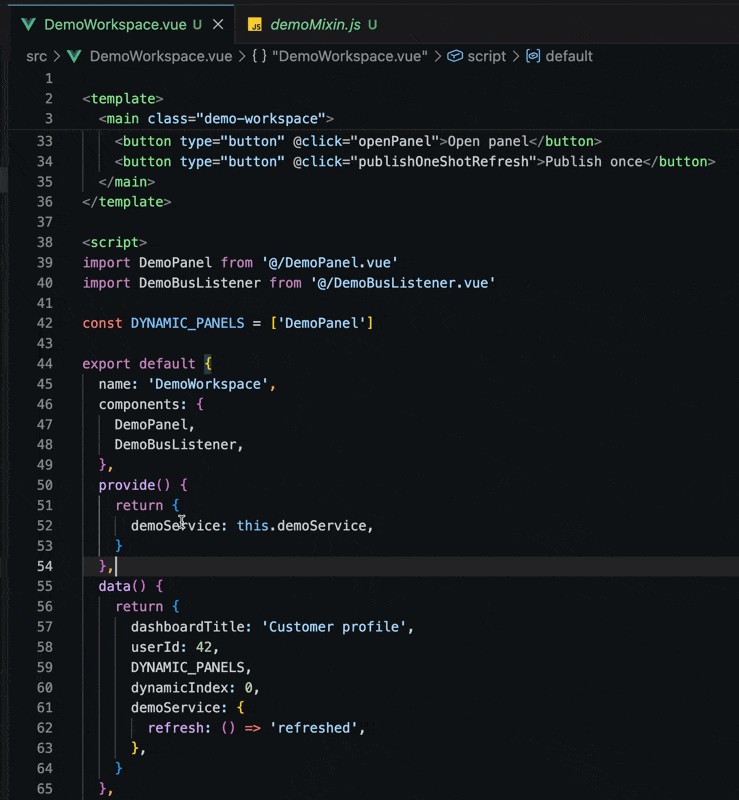Click the script module icon in breadcrumb

coord(455,56)
